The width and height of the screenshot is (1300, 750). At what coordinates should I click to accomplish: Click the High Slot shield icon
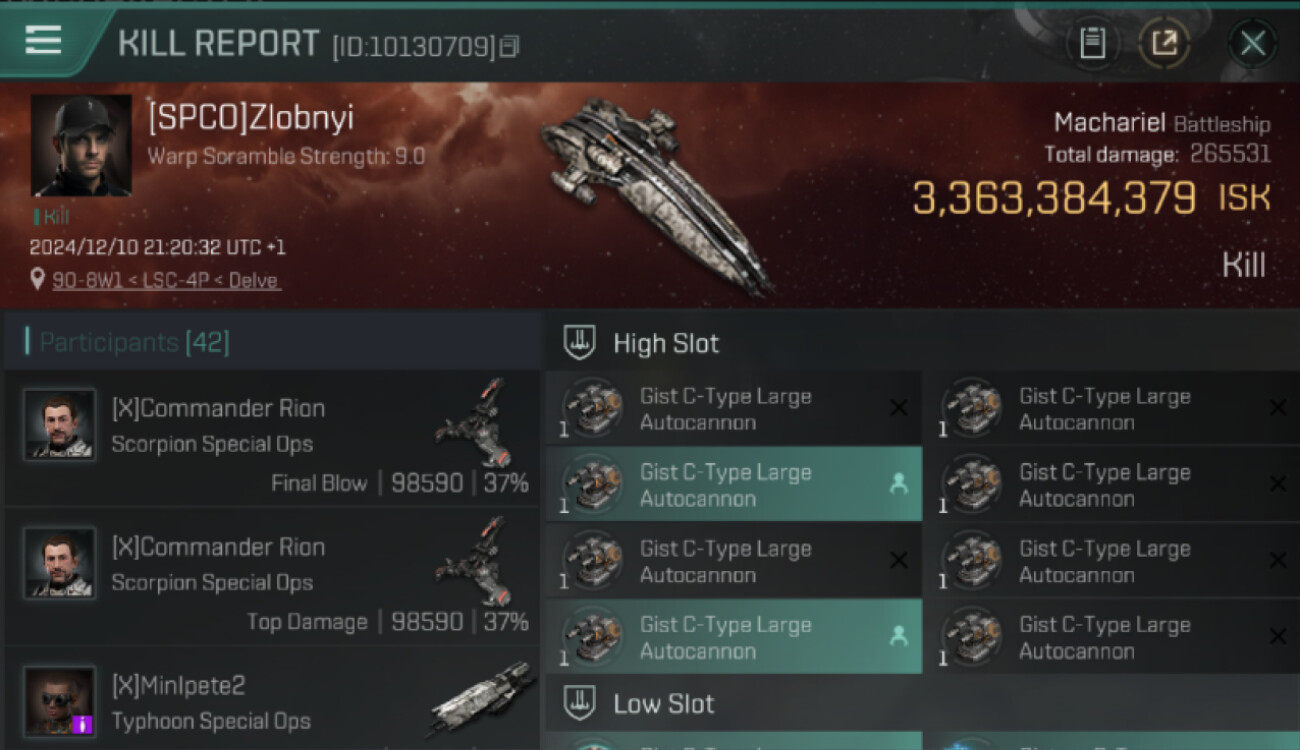(x=580, y=343)
